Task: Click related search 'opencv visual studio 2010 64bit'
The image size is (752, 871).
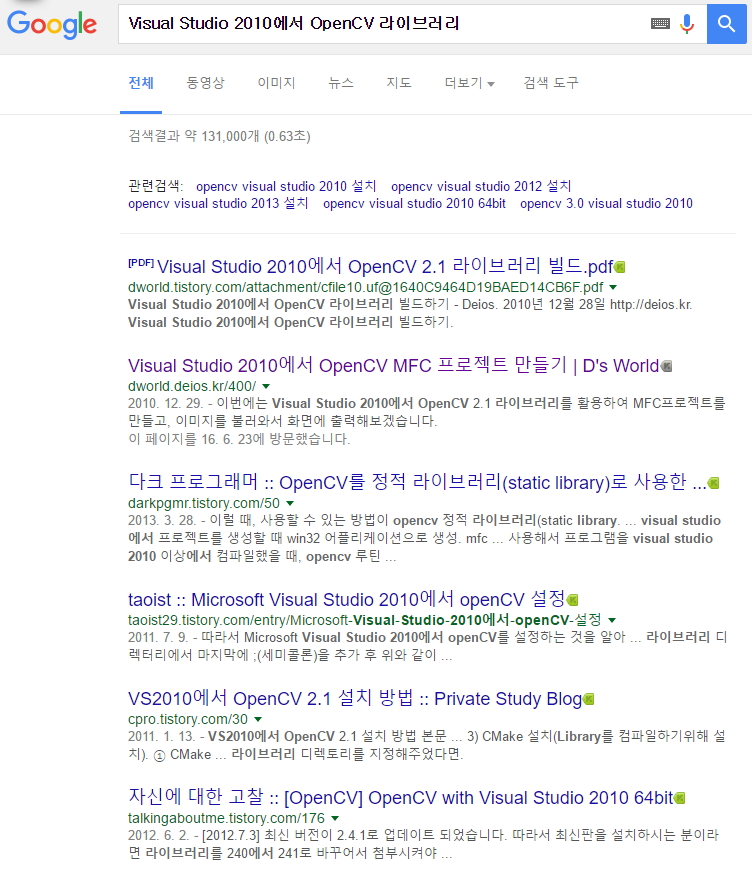Action: coord(414,203)
